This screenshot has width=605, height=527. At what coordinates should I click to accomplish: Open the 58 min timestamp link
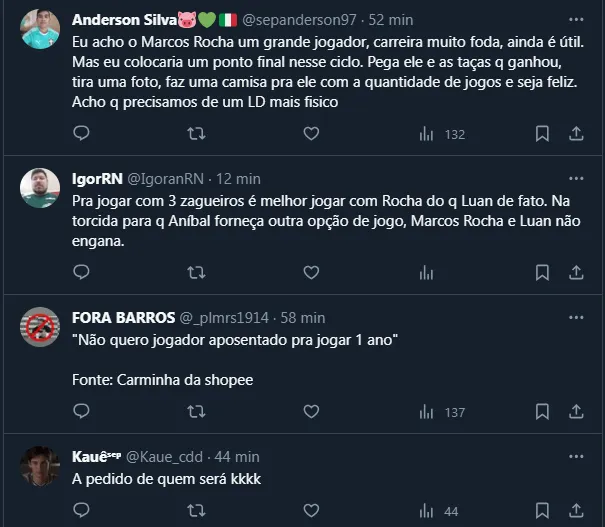click(303, 318)
